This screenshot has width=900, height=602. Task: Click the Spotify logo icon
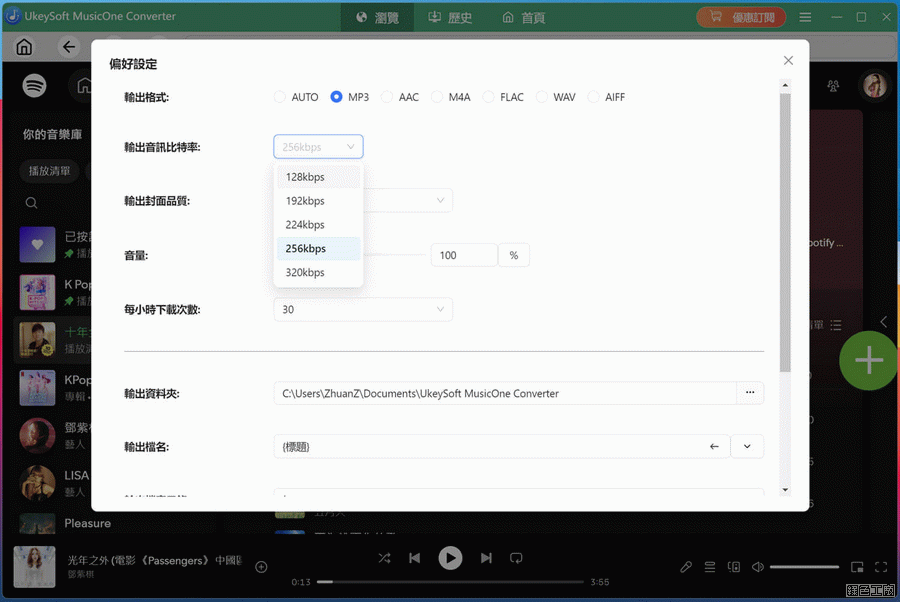35,86
